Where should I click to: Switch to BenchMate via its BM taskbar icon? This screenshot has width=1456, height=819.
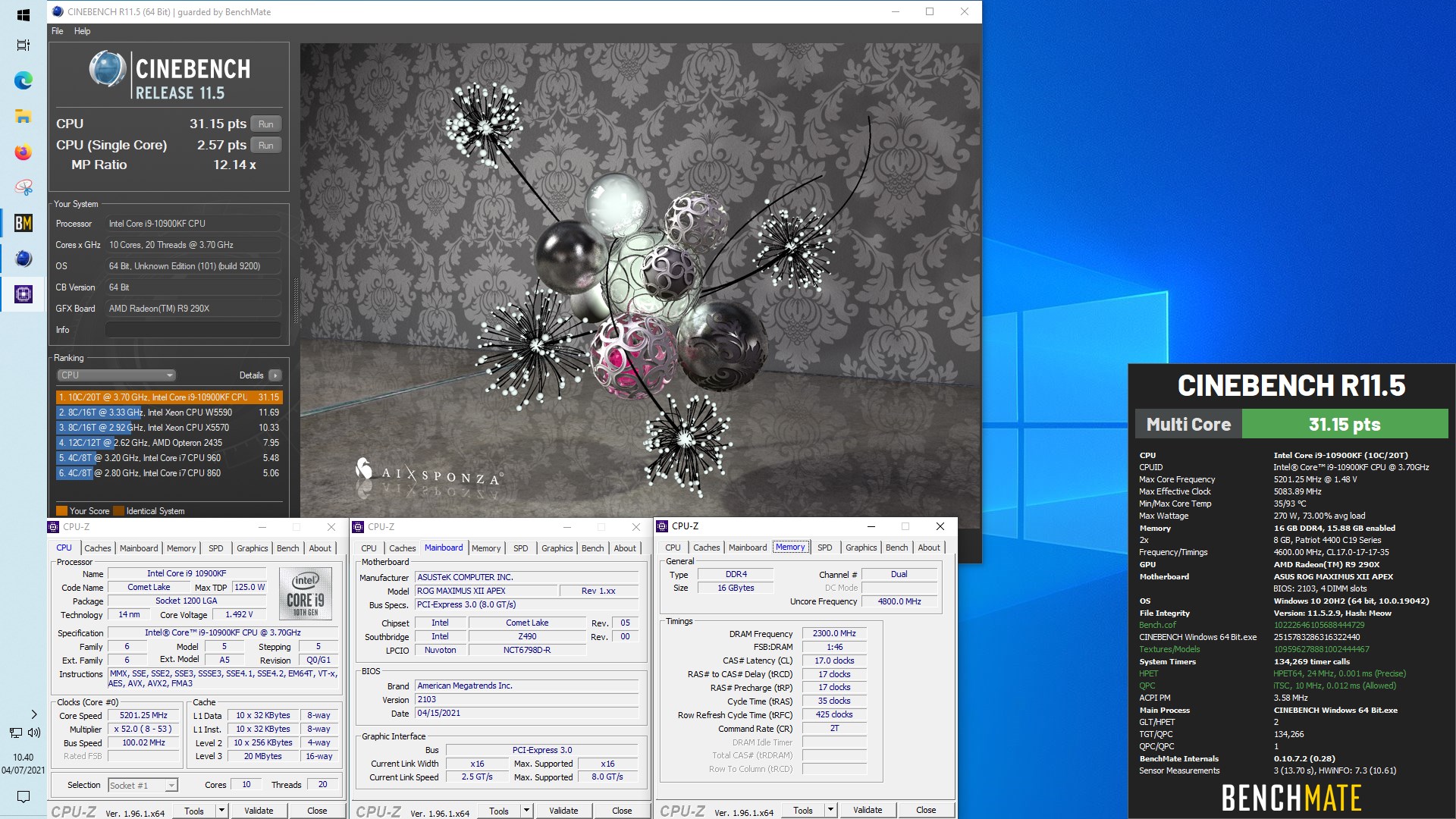pos(23,223)
